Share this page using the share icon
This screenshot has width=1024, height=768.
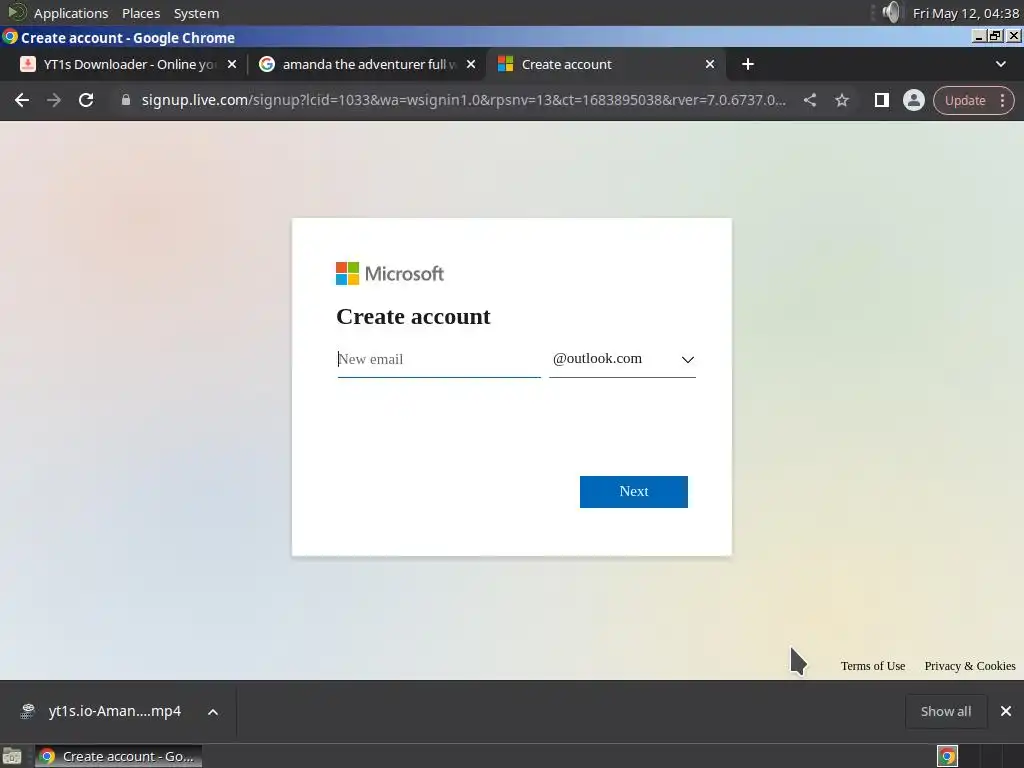tap(810, 100)
